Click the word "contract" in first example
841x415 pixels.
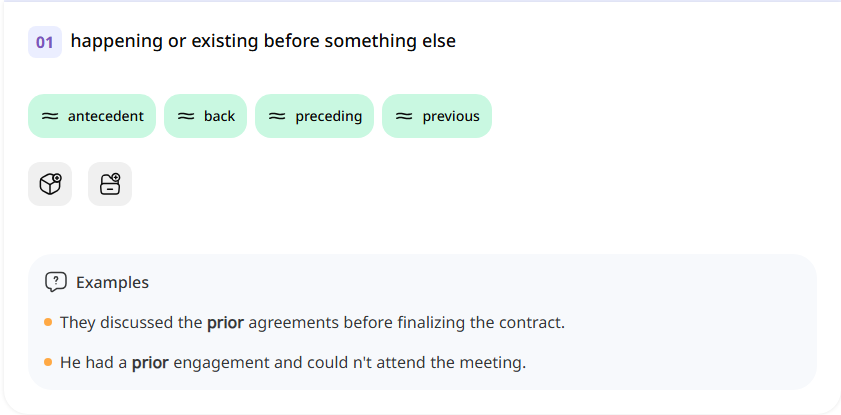[531, 322]
